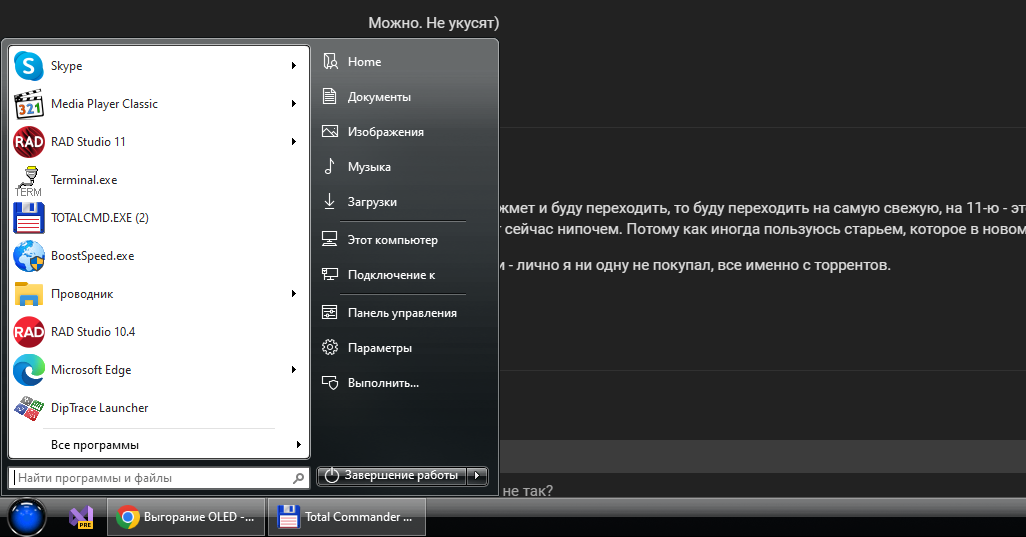
Task: Click the Home folder icon
Action: [x=330, y=61]
